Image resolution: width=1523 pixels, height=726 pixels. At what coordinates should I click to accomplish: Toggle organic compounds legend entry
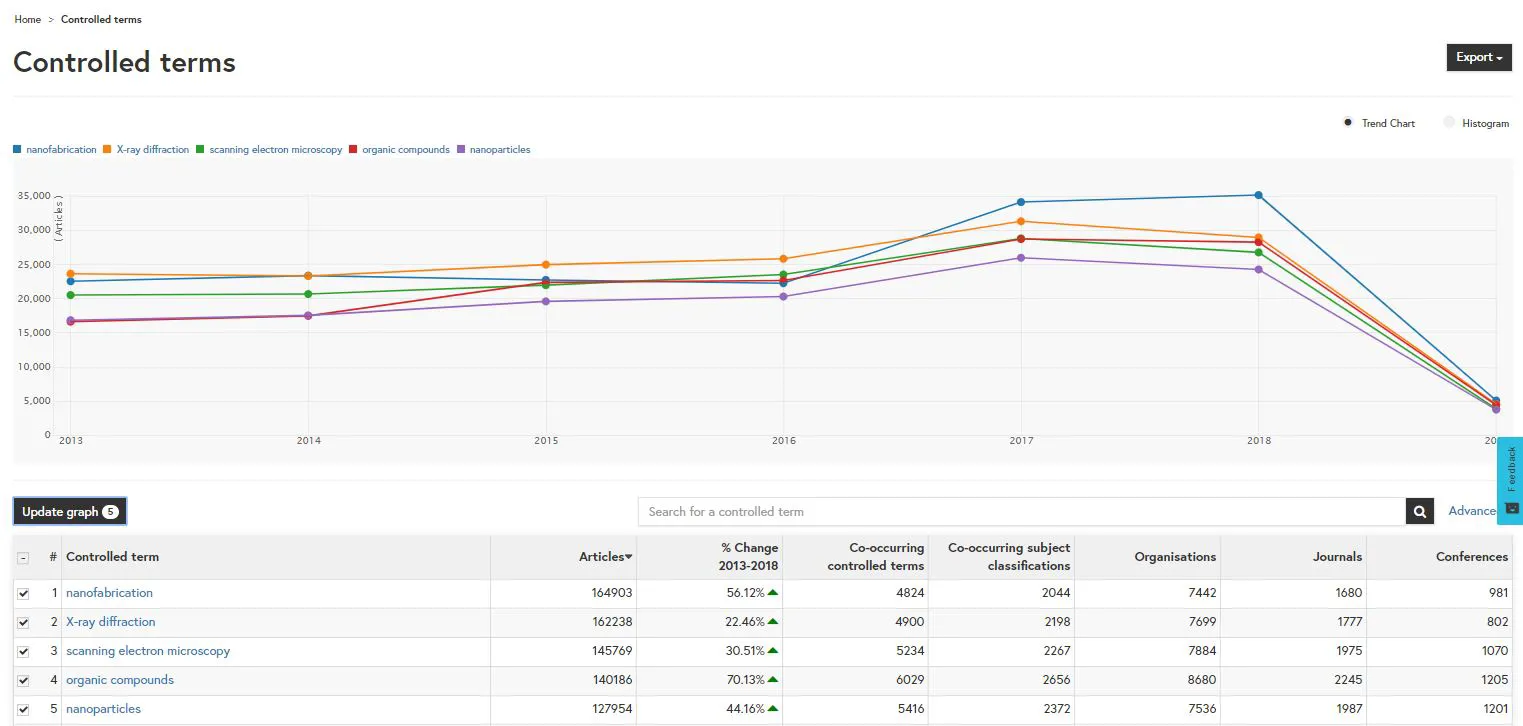click(405, 150)
